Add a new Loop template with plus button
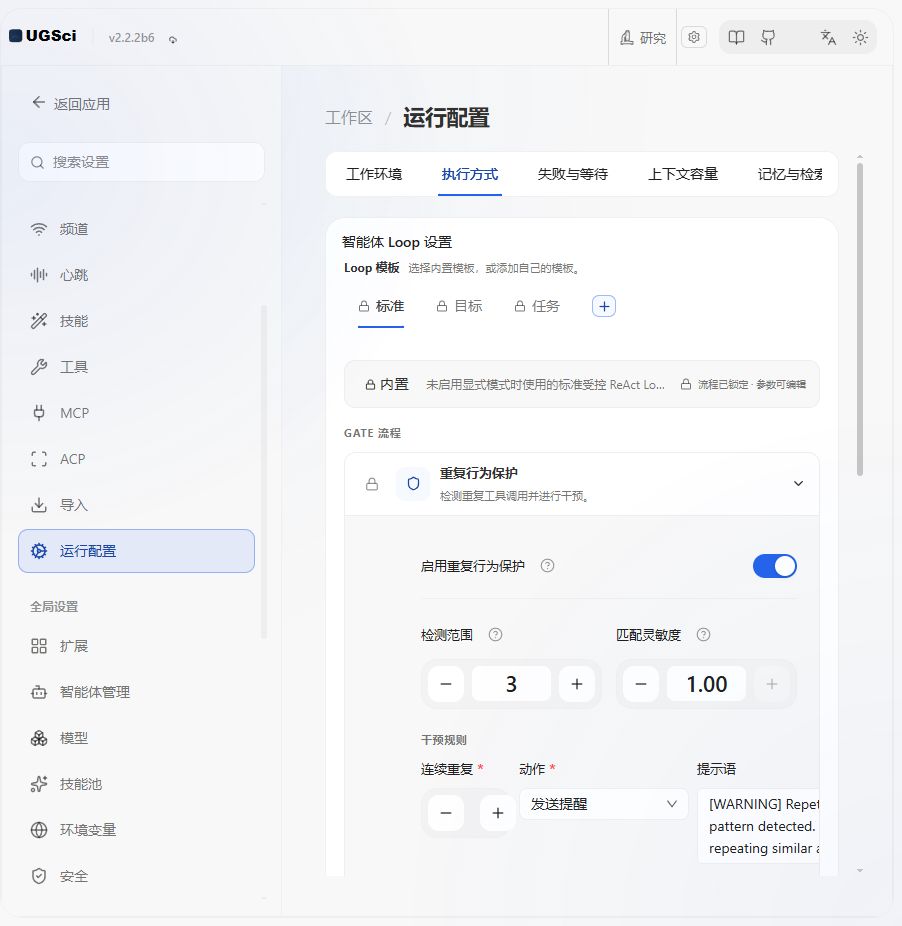The width and height of the screenshot is (902, 926). pyautogui.click(x=604, y=307)
